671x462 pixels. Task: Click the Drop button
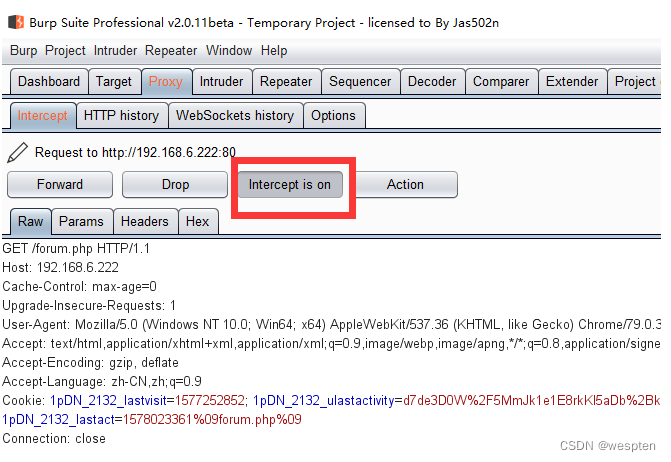pos(175,185)
